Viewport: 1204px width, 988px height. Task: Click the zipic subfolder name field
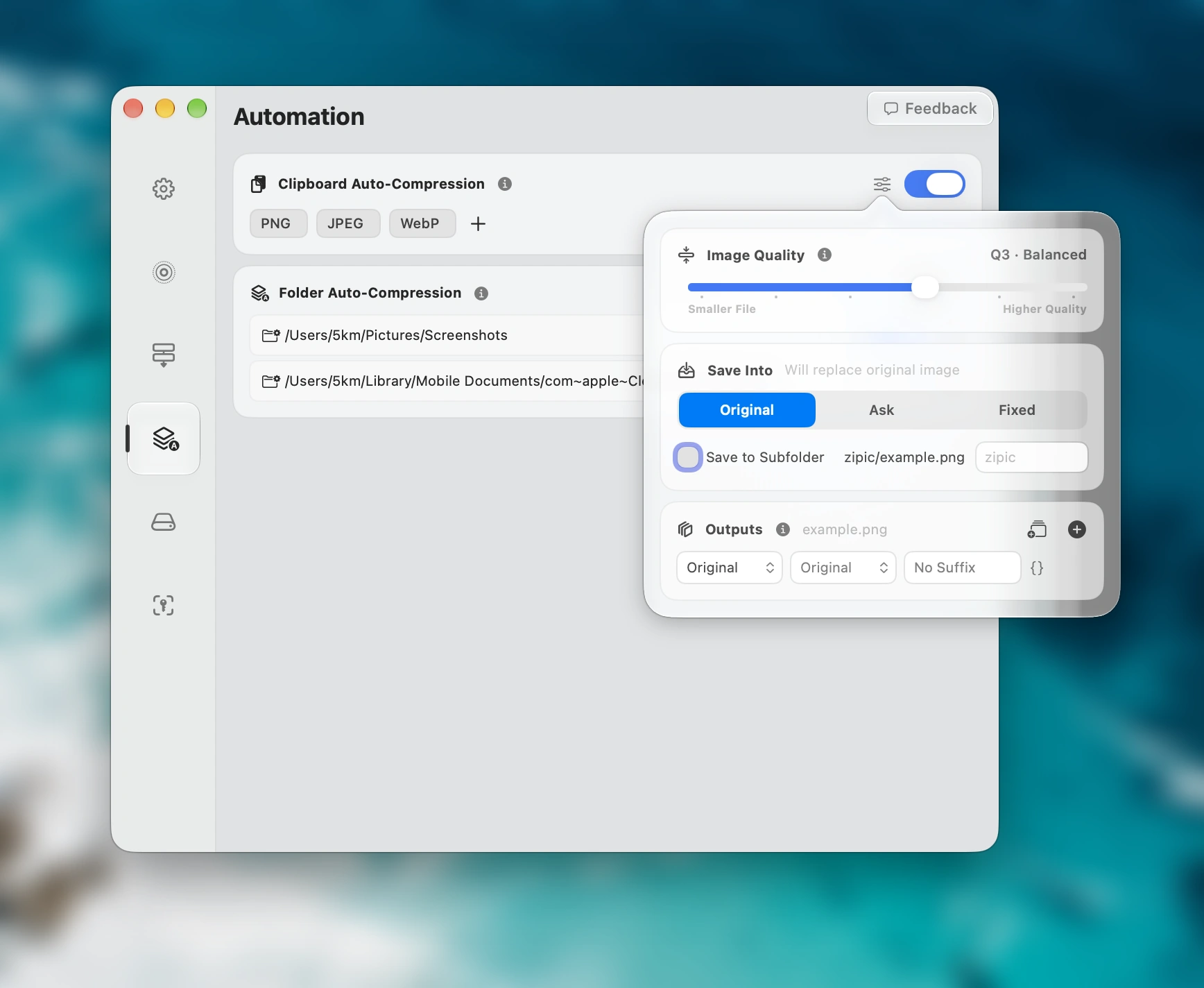coord(1031,457)
